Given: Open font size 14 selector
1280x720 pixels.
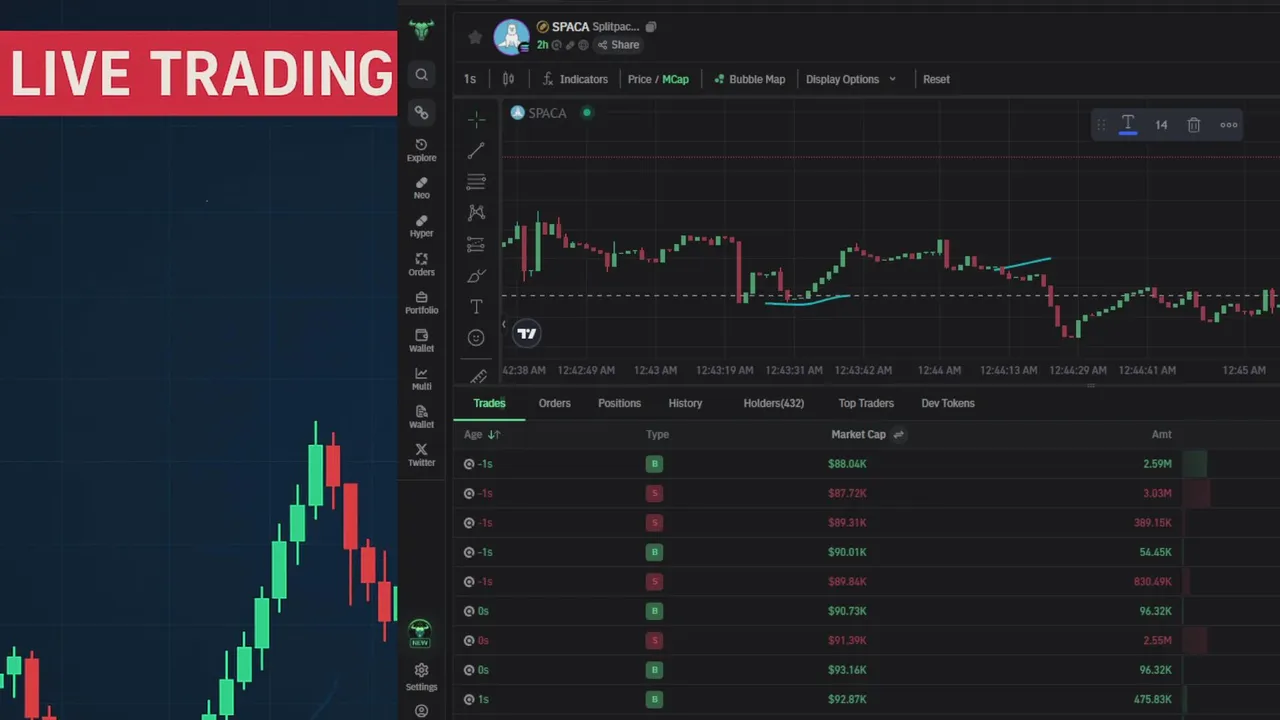Looking at the screenshot, I should [x=1161, y=125].
